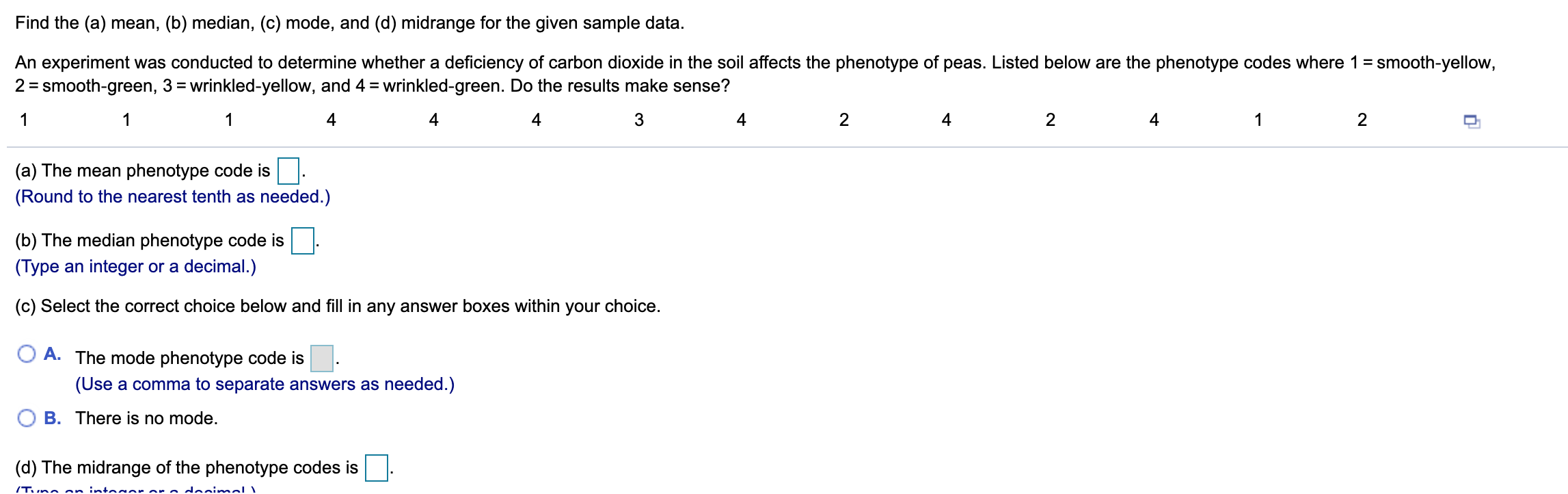Click the gray mode answer box

pyautogui.click(x=321, y=359)
